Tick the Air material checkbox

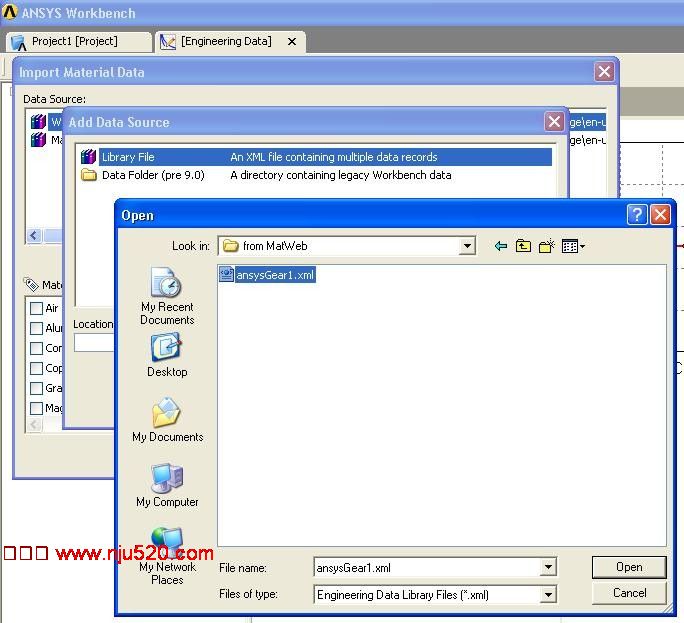[x=36, y=308]
